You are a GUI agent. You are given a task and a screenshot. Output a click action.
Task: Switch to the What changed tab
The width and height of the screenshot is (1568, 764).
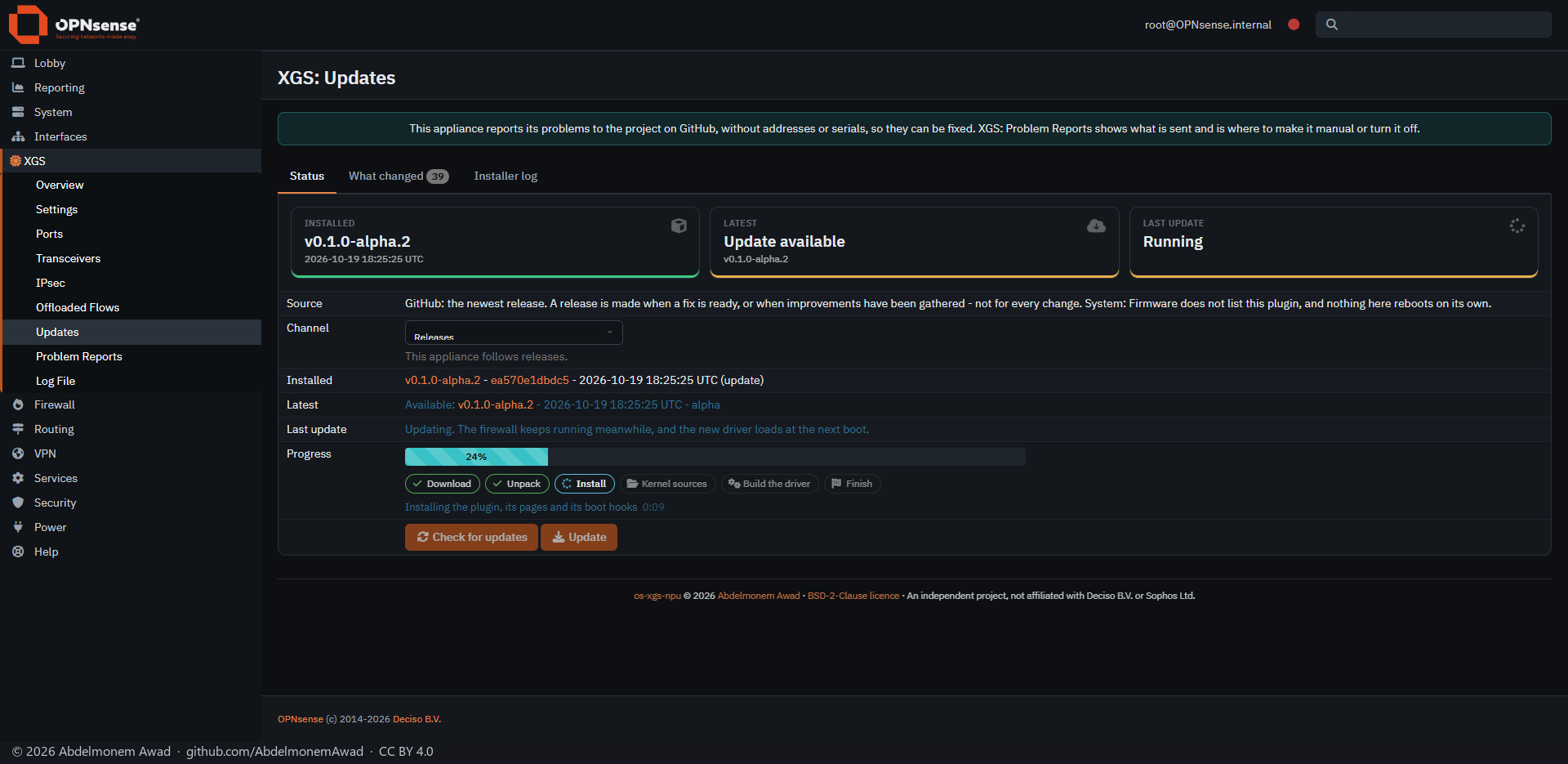tap(399, 176)
